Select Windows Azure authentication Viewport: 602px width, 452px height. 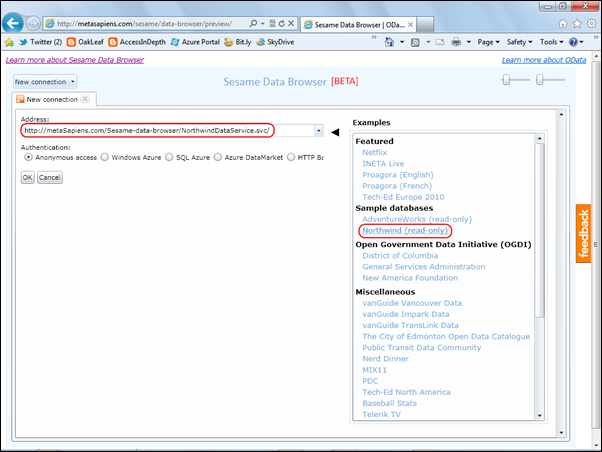point(105,157)
